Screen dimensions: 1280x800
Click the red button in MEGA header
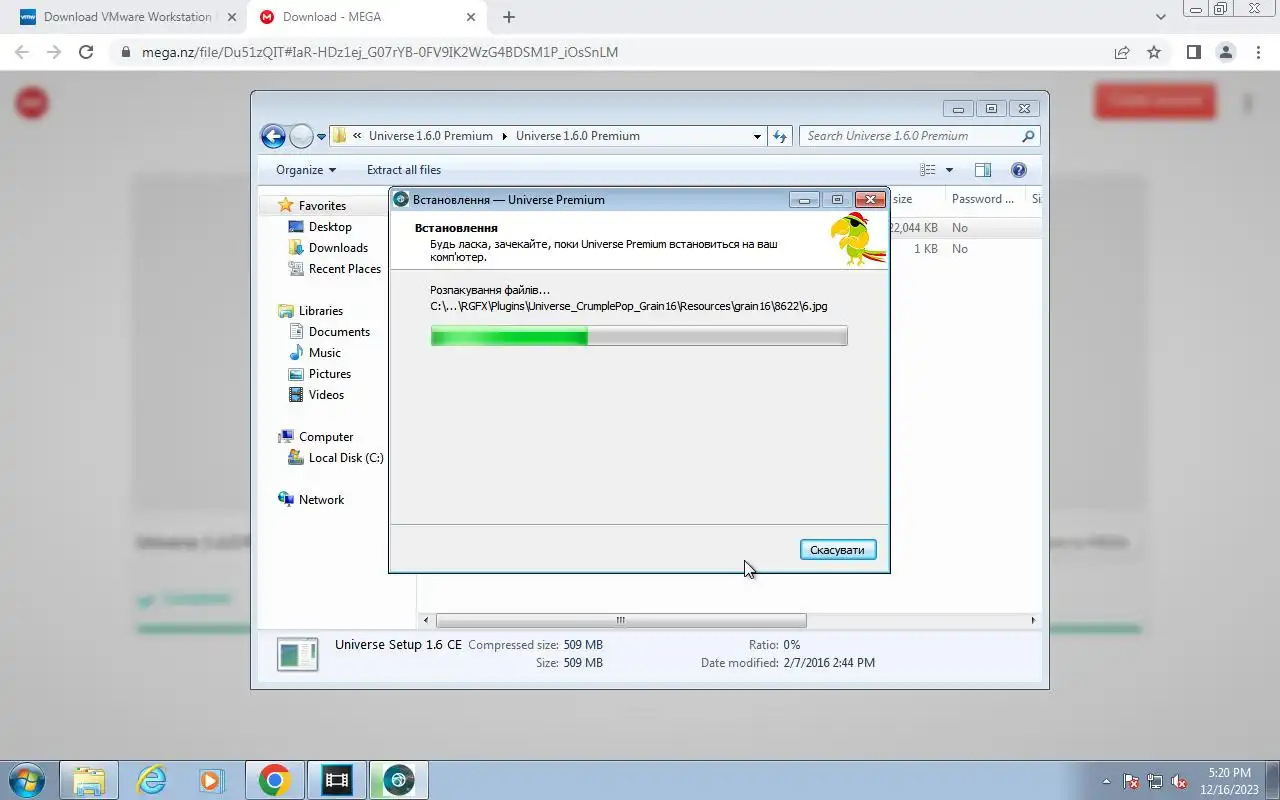[x=1155, y=101]
